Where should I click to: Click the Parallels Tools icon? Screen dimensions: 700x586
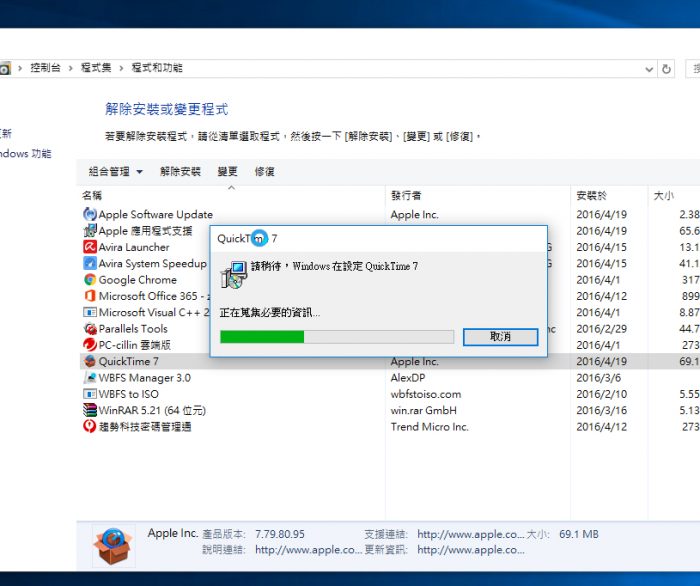[x=90, y=328]
